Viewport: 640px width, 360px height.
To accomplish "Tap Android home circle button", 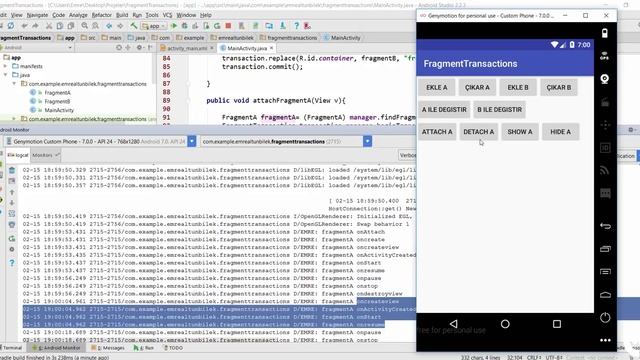I will click(505, 324).
